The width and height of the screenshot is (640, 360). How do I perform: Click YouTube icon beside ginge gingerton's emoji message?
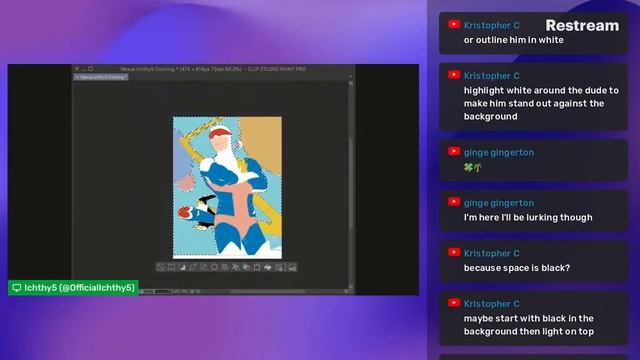454,151
